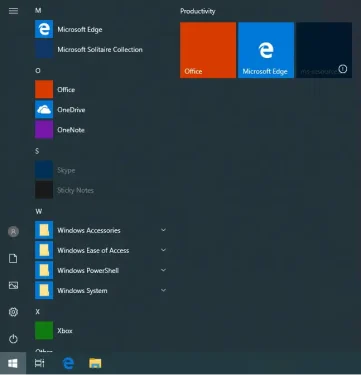Launch OneDrive from the app list
Image resolution: width=361 pixels, height=375 pixels.
pyautogui.click(x=100, y=110)
